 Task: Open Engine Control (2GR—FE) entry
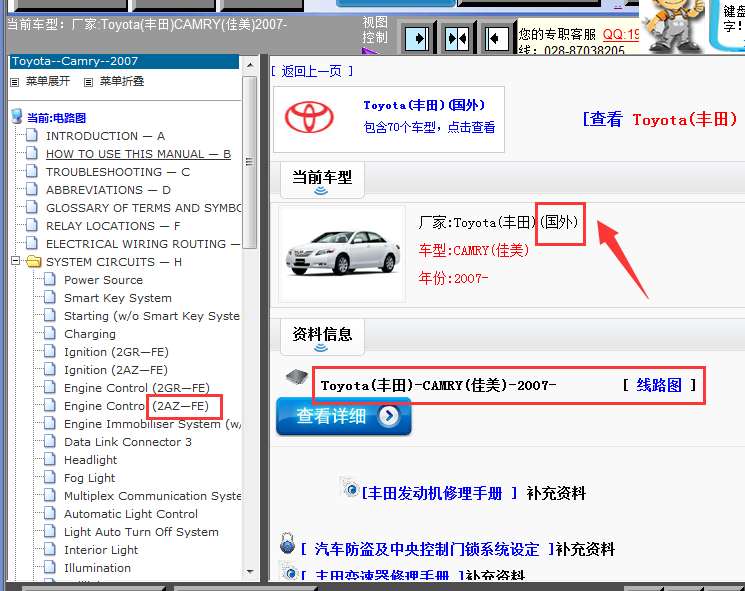click(x=137, y=388)
